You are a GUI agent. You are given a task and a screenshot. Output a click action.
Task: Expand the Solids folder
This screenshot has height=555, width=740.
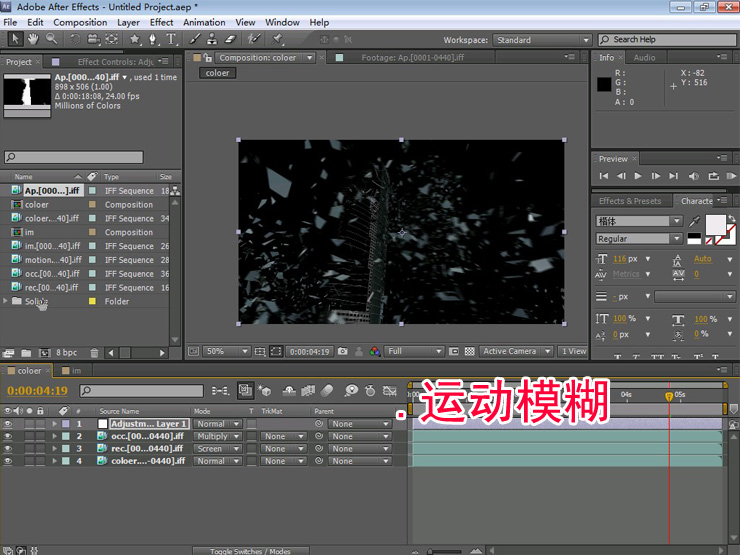coord(6,301)
